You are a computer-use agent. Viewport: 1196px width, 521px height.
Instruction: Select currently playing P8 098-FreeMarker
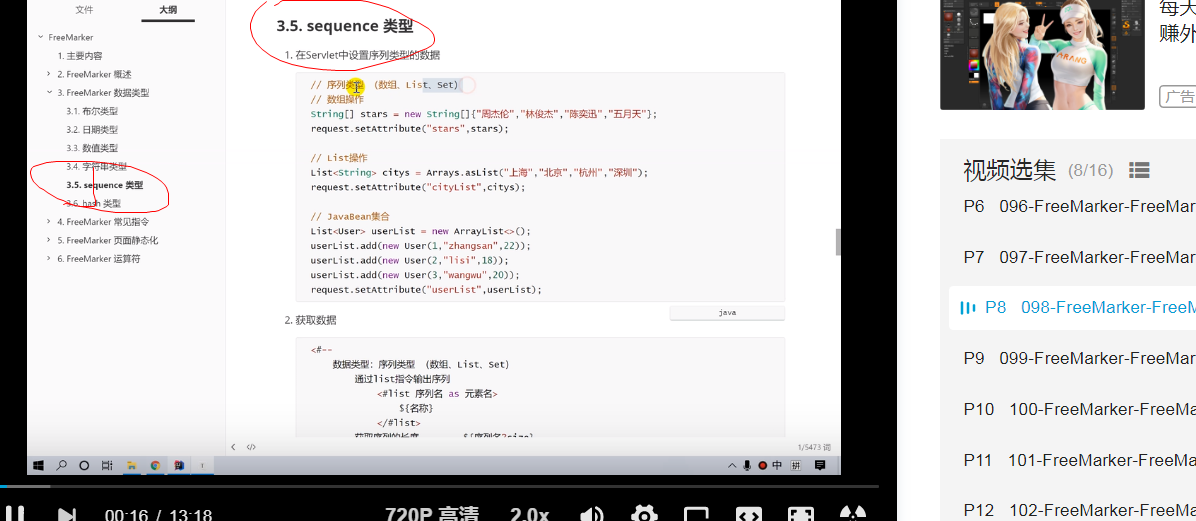(x=1072, y=307)
